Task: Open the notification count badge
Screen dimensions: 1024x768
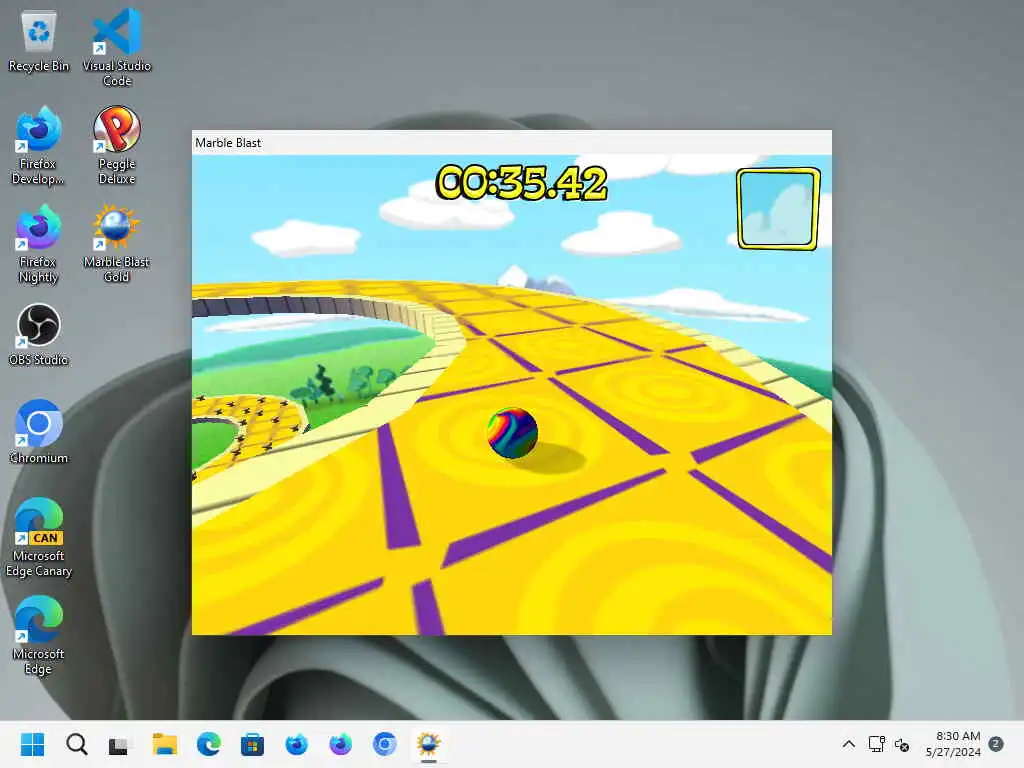Action: tap(996, 744)
